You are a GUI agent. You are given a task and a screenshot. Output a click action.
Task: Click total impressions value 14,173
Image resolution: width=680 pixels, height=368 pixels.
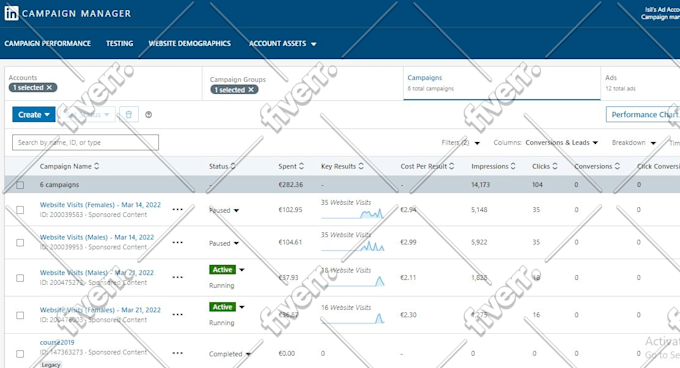pyautogui.click(x=481, y=185)
